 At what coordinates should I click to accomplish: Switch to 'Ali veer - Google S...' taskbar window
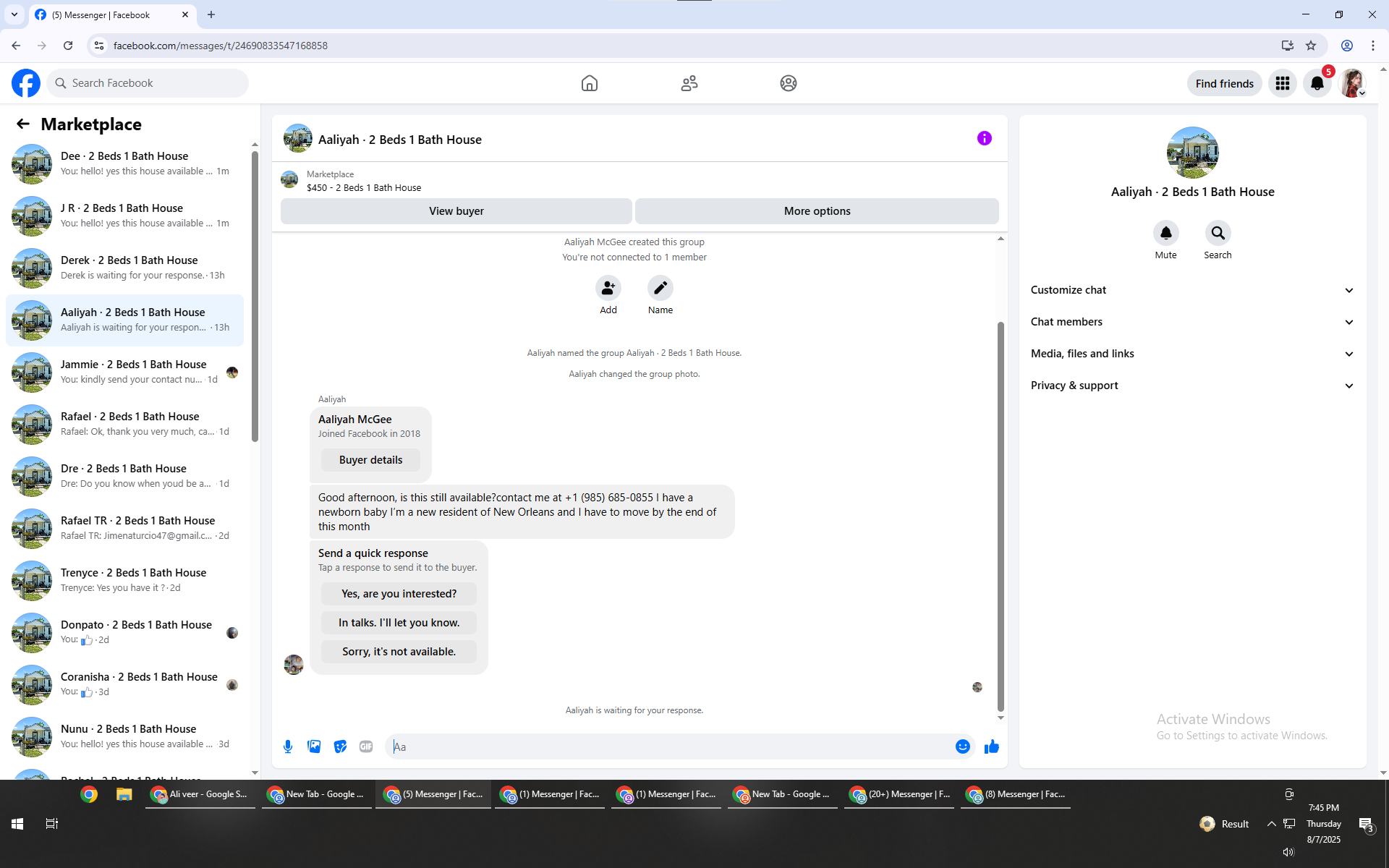click(x=200, y=794)
